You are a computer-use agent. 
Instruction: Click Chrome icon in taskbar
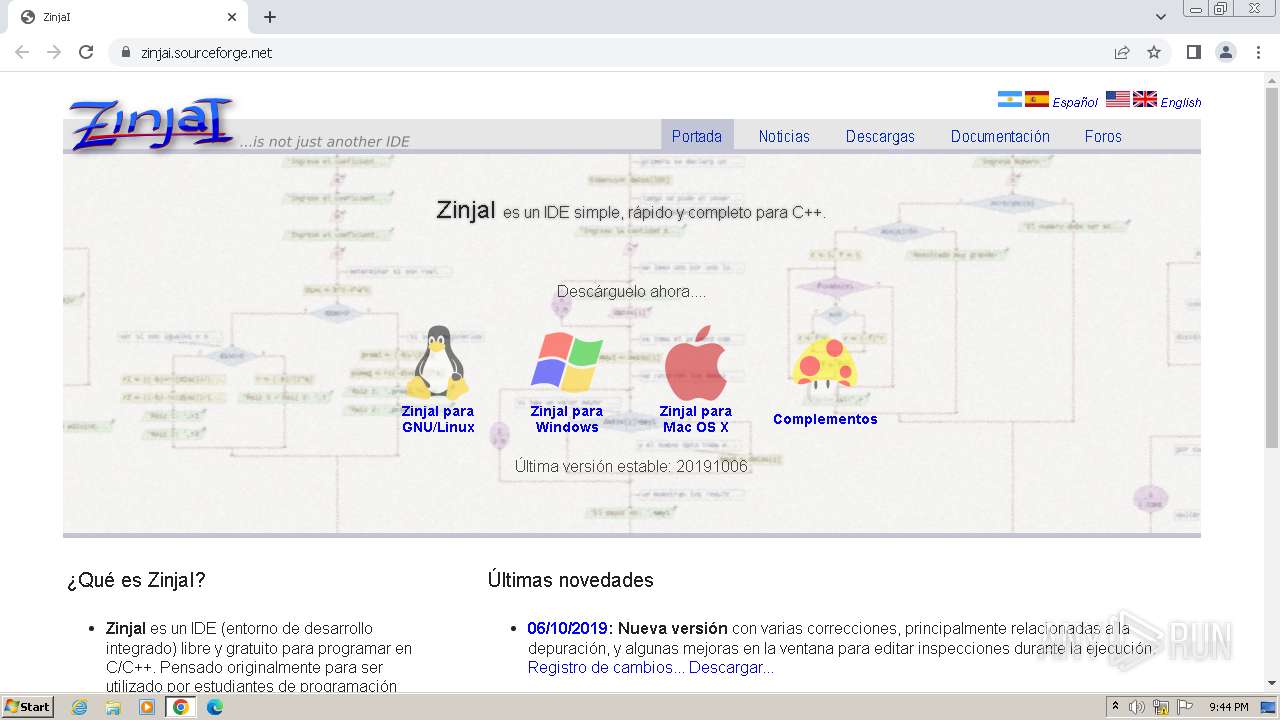pos(181,707)
